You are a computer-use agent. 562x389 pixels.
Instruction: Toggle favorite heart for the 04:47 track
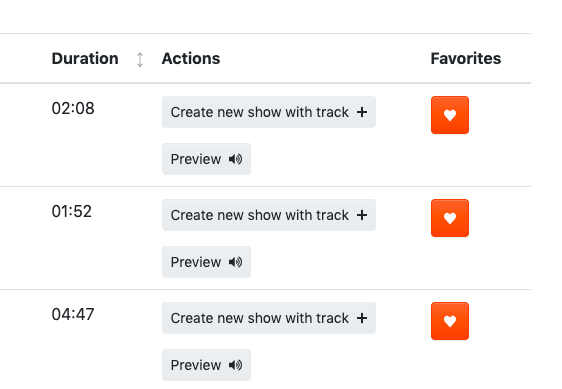[450, 321]
